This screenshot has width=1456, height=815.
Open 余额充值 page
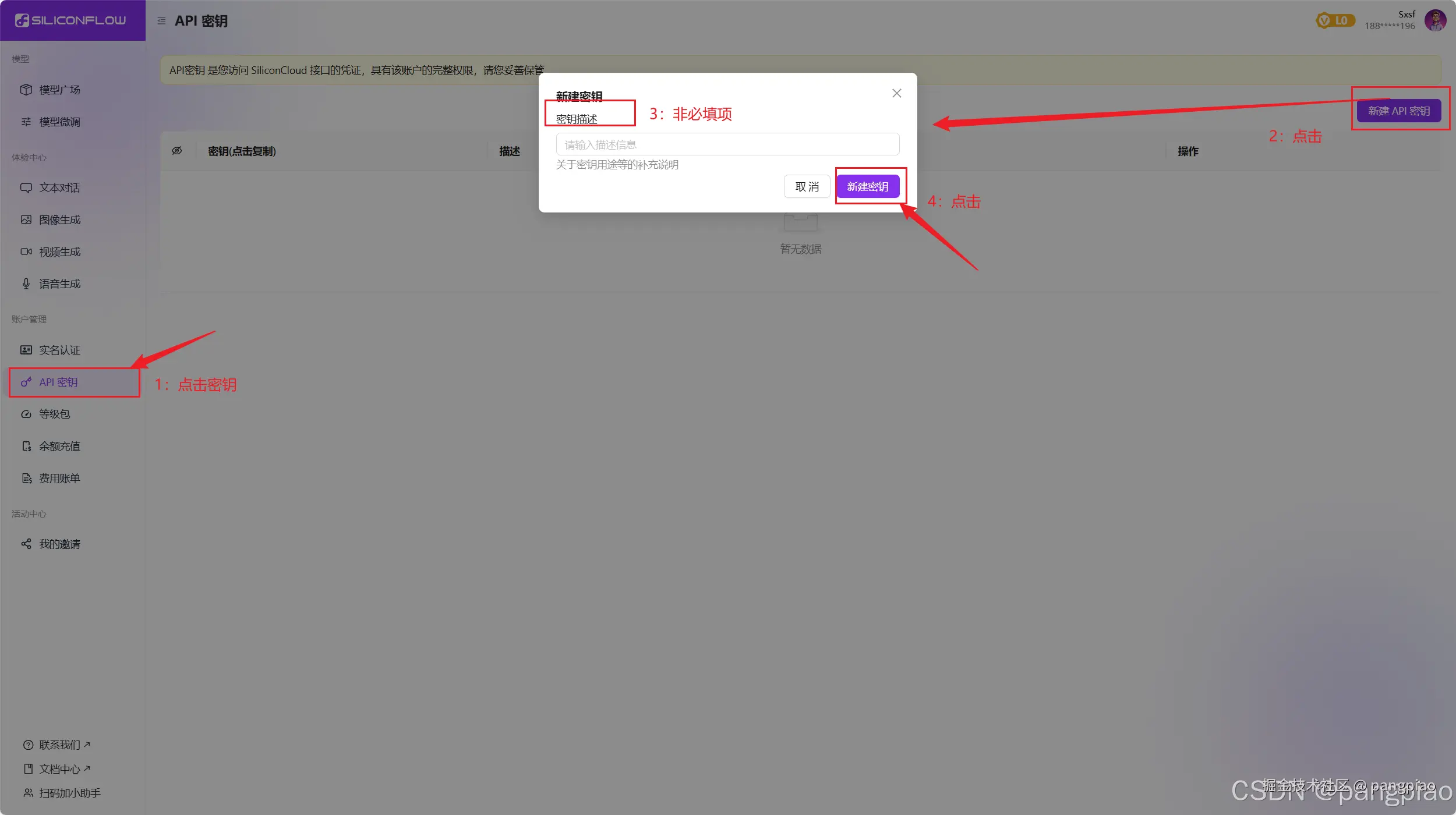click(59, 446)
